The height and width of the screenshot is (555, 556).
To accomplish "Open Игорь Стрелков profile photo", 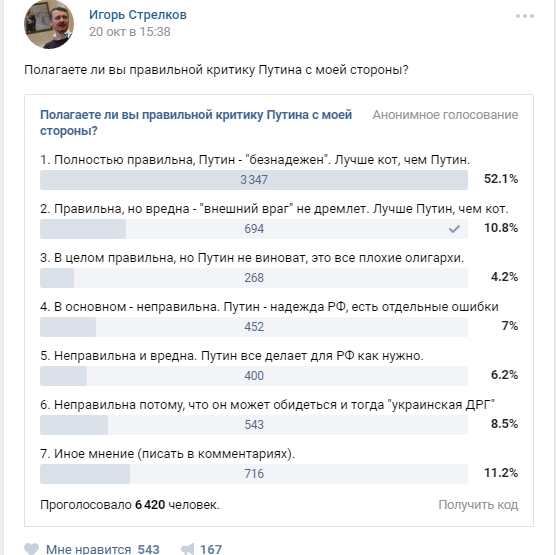I will (49, 24).
